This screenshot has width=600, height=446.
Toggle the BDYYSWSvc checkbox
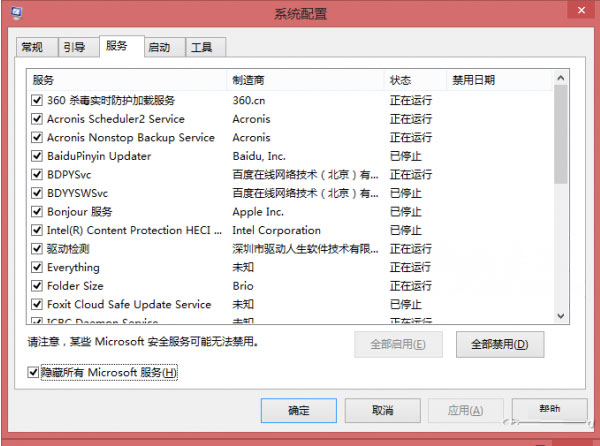(x=37, y=193)
